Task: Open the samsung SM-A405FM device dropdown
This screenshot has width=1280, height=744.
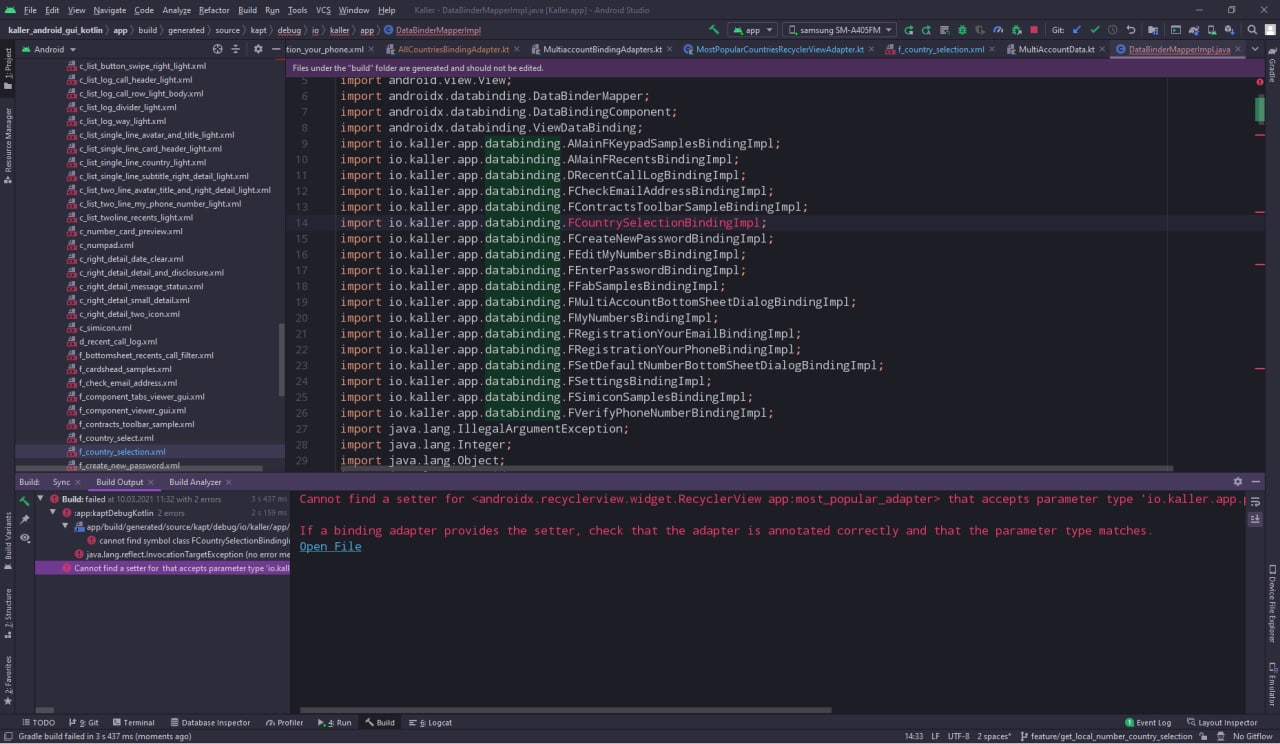Action: coord(838,30)
